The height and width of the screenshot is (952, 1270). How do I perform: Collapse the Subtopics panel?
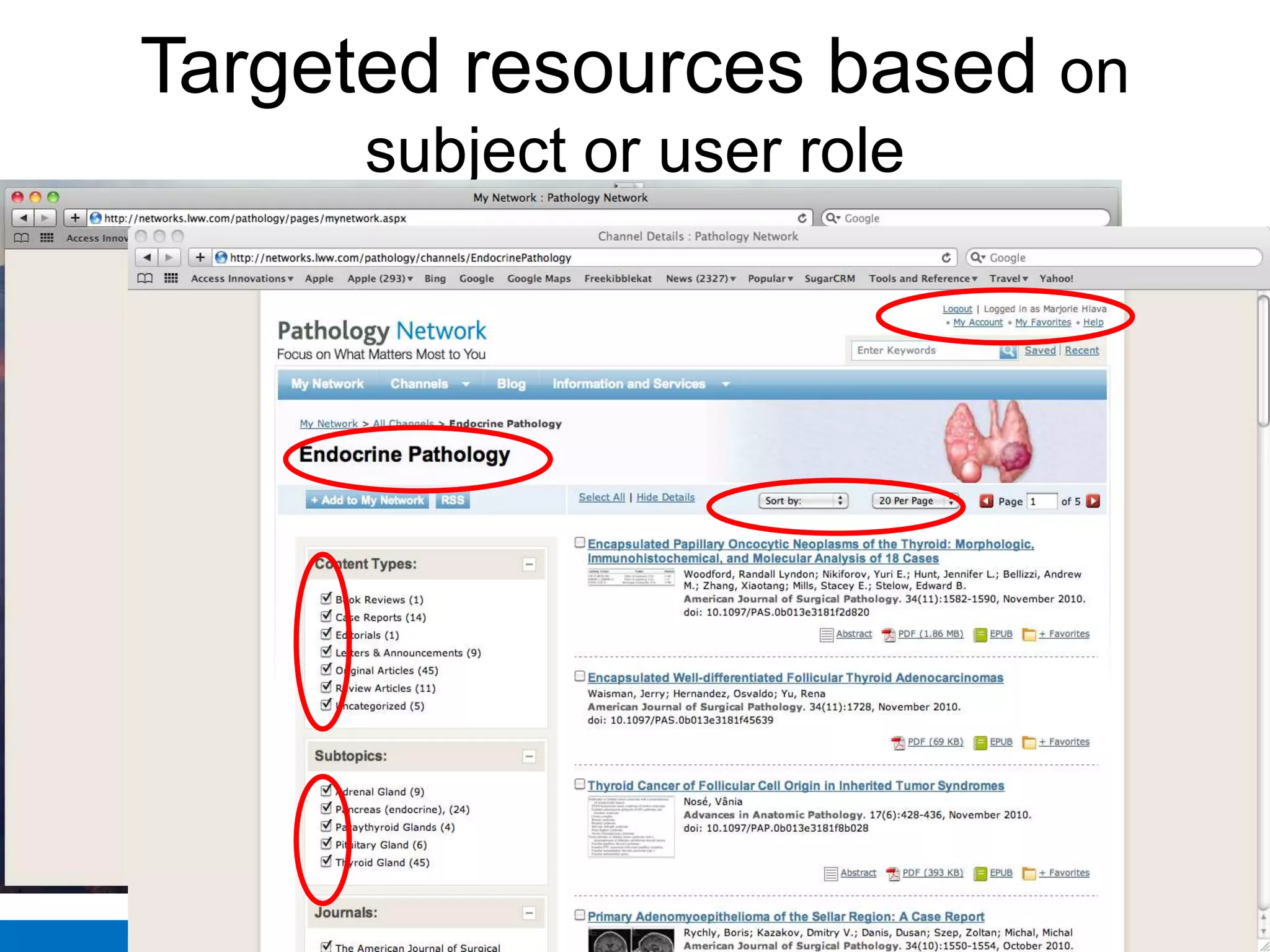point(529,757)
